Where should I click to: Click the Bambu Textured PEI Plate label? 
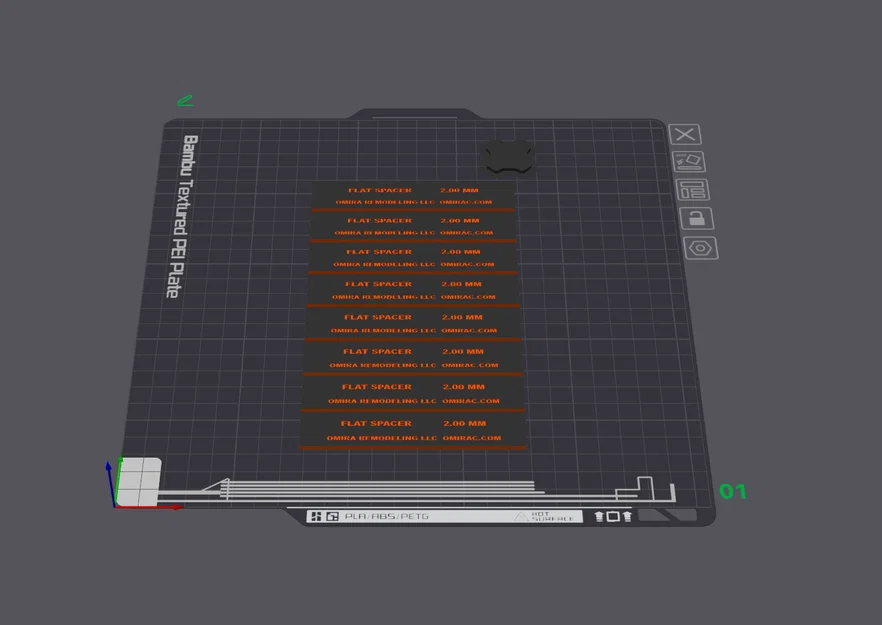(182, 217)
